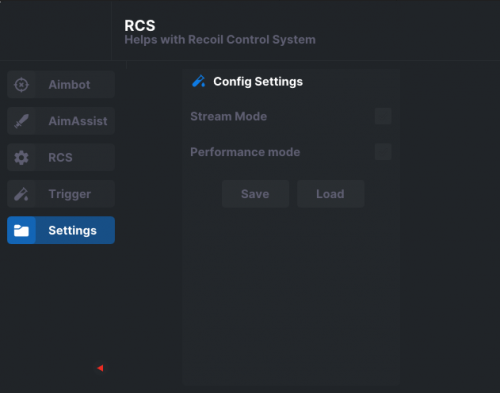Click the RCS title in header
500x393 pixels.
[140, 26]
